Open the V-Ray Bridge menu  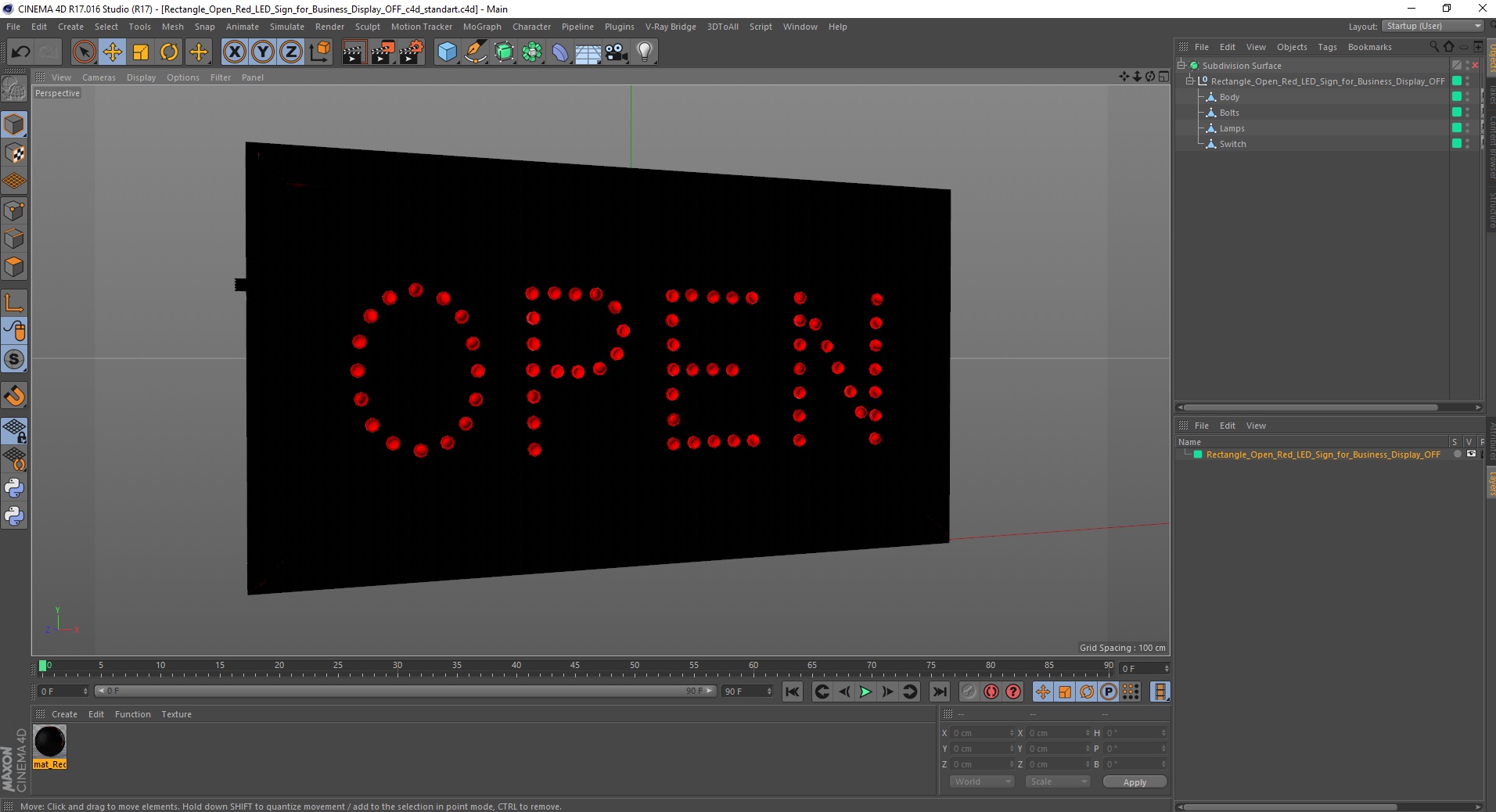point(671,27)
